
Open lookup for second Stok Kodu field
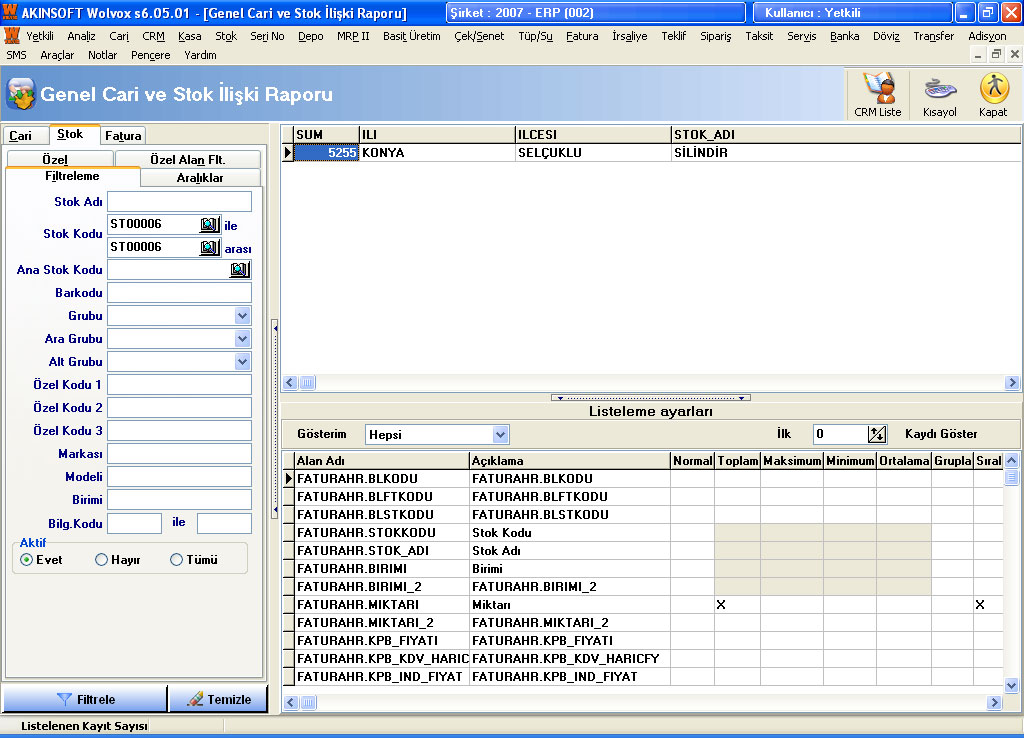(x=209, y=248)
